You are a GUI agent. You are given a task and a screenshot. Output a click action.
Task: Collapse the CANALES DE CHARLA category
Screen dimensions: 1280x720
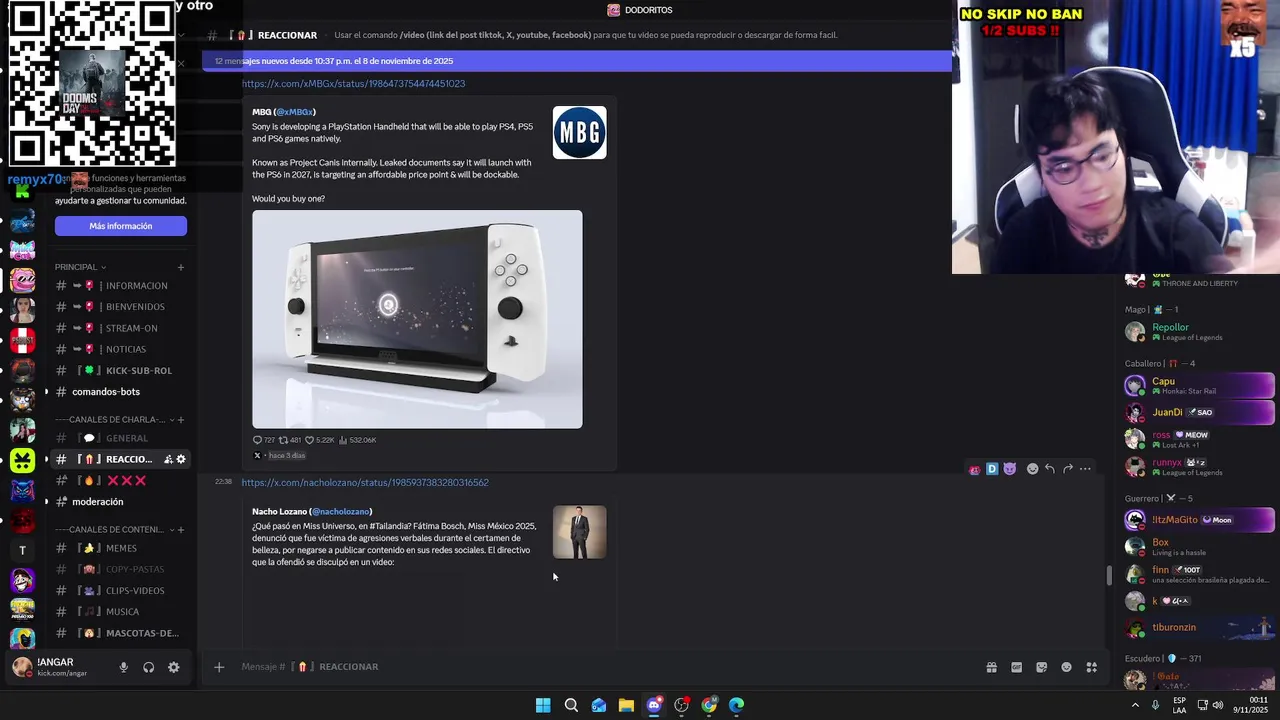115,420
